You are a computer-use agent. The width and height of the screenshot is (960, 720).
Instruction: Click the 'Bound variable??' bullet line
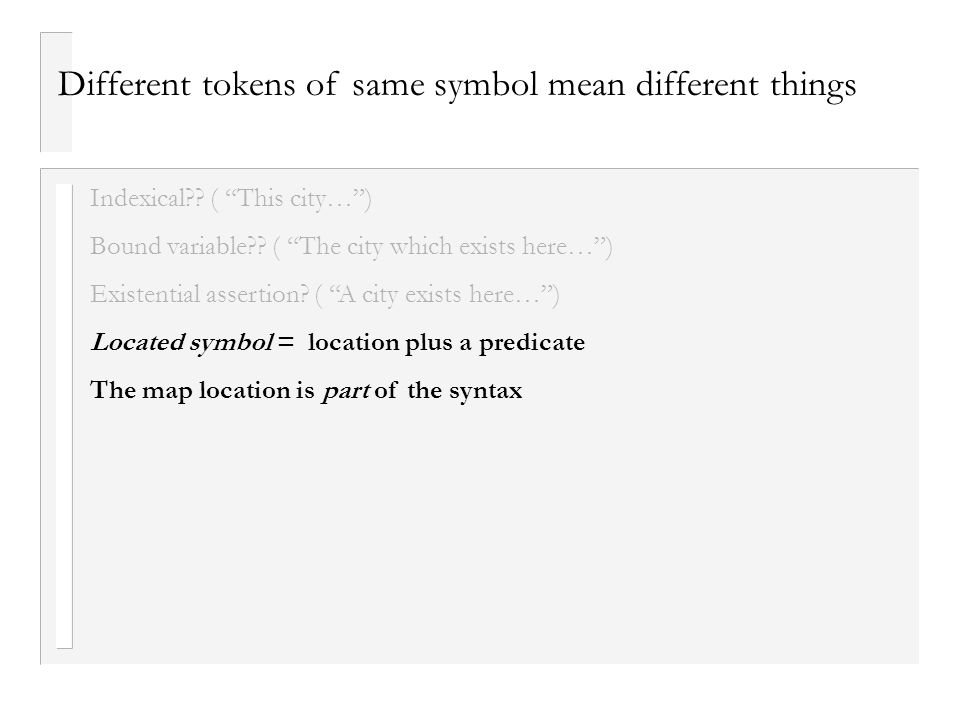coord(351,247)
